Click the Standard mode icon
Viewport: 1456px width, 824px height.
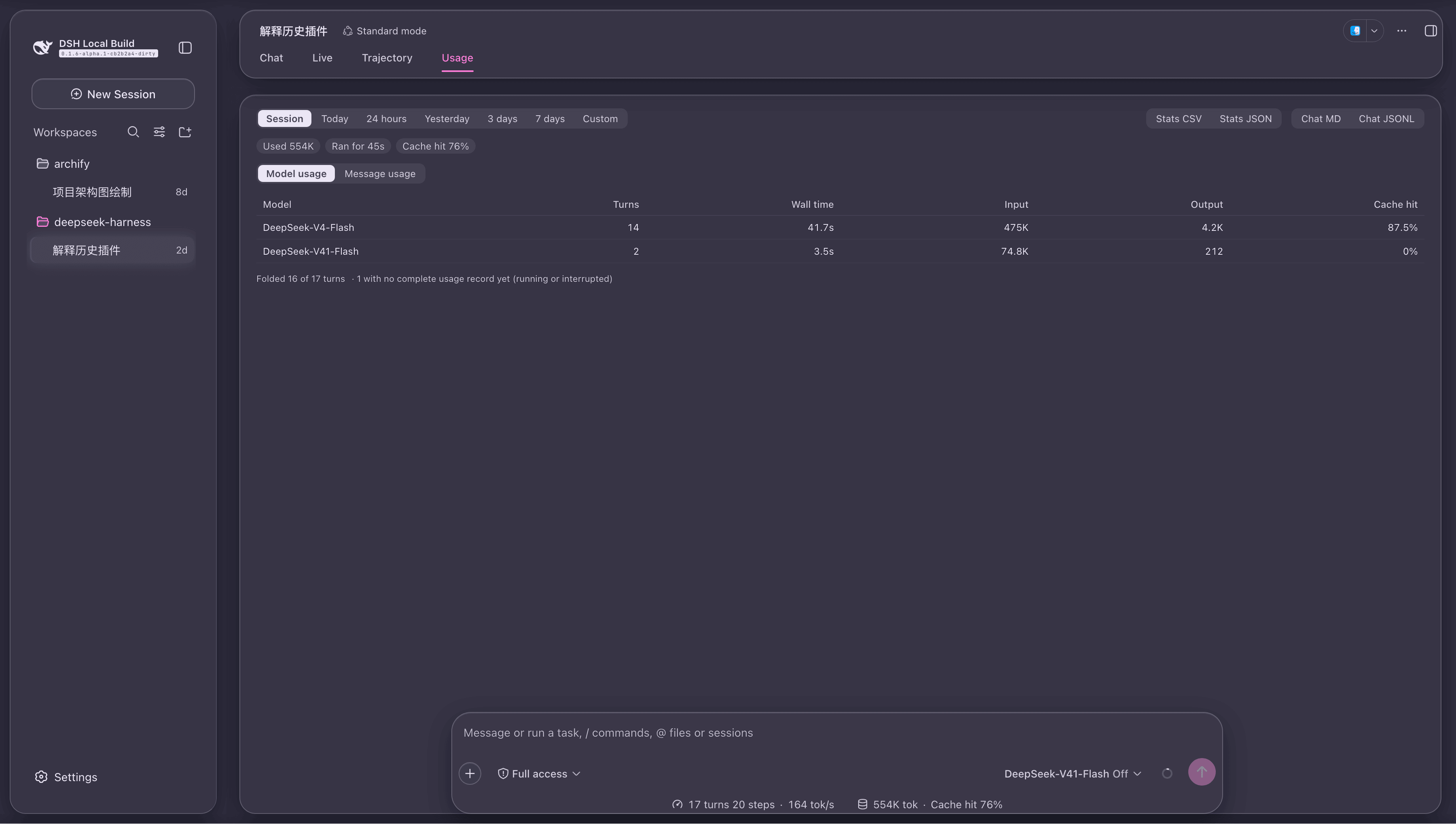click(347, 31)
